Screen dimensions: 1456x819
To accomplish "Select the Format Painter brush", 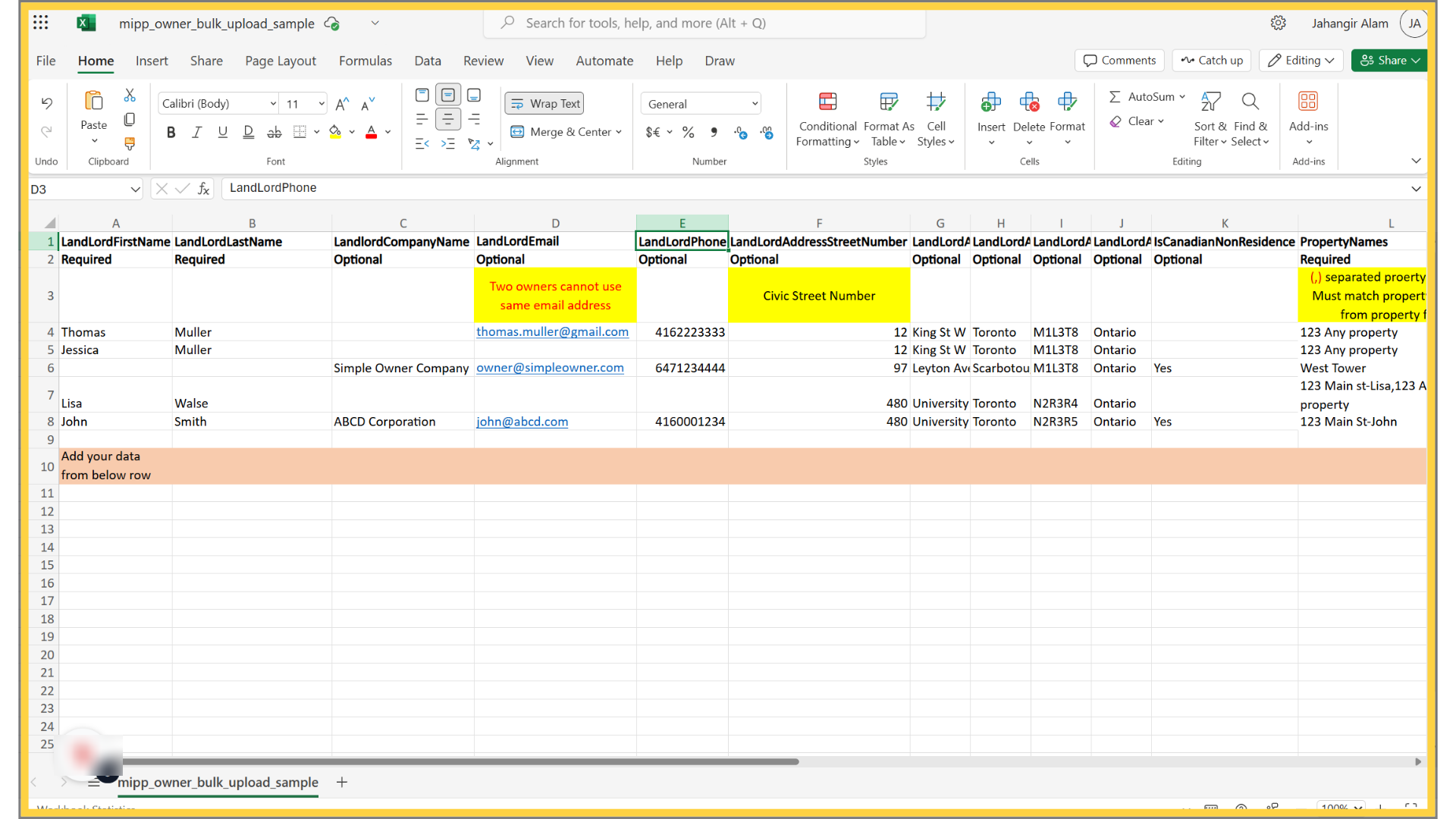I will (x=130, y=143).
